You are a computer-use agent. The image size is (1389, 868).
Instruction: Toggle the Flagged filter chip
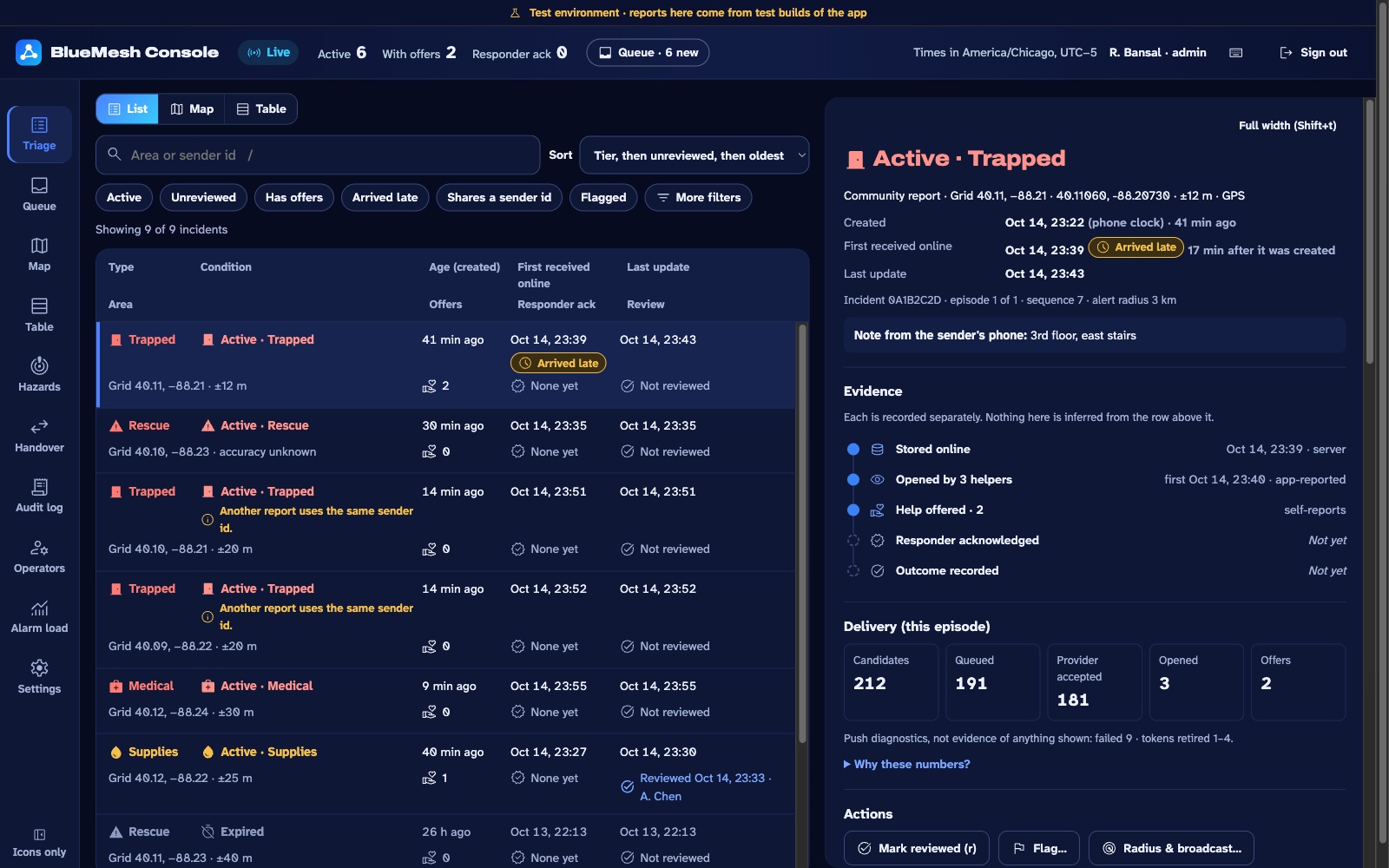point(603,198)
